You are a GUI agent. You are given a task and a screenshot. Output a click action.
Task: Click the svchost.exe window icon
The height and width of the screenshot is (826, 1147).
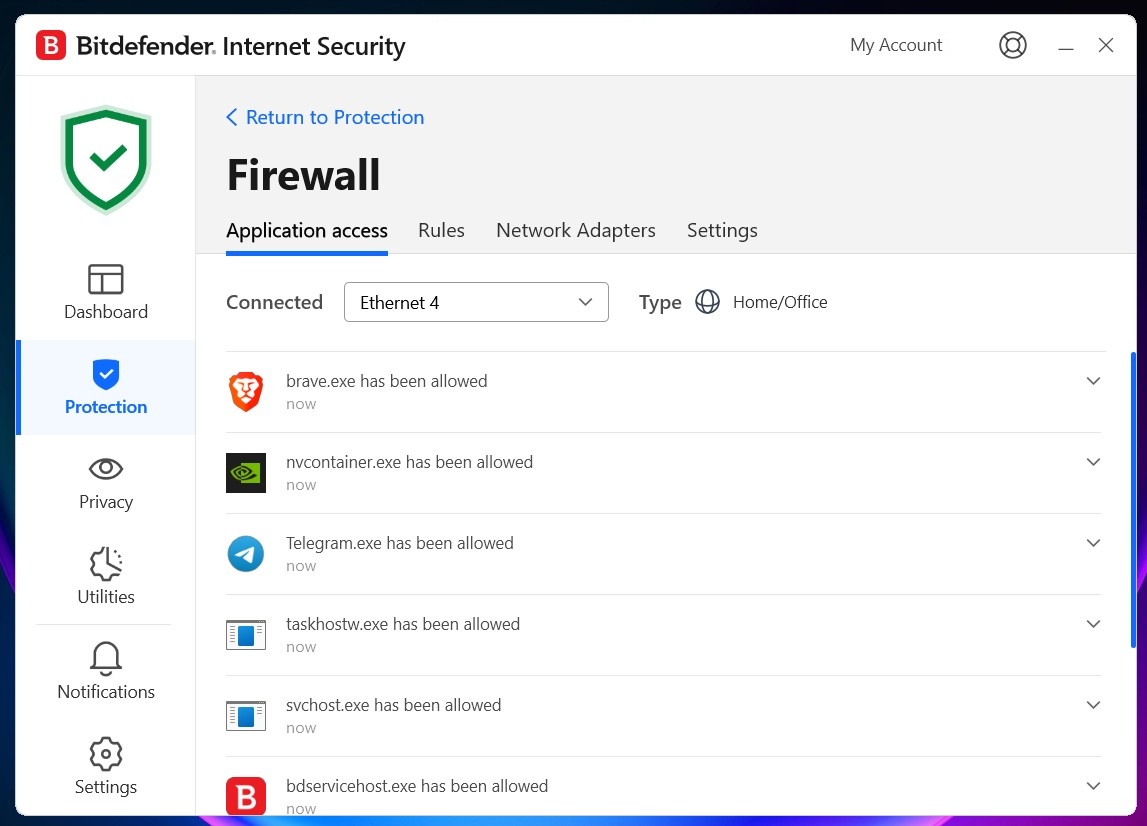(246, 716)
